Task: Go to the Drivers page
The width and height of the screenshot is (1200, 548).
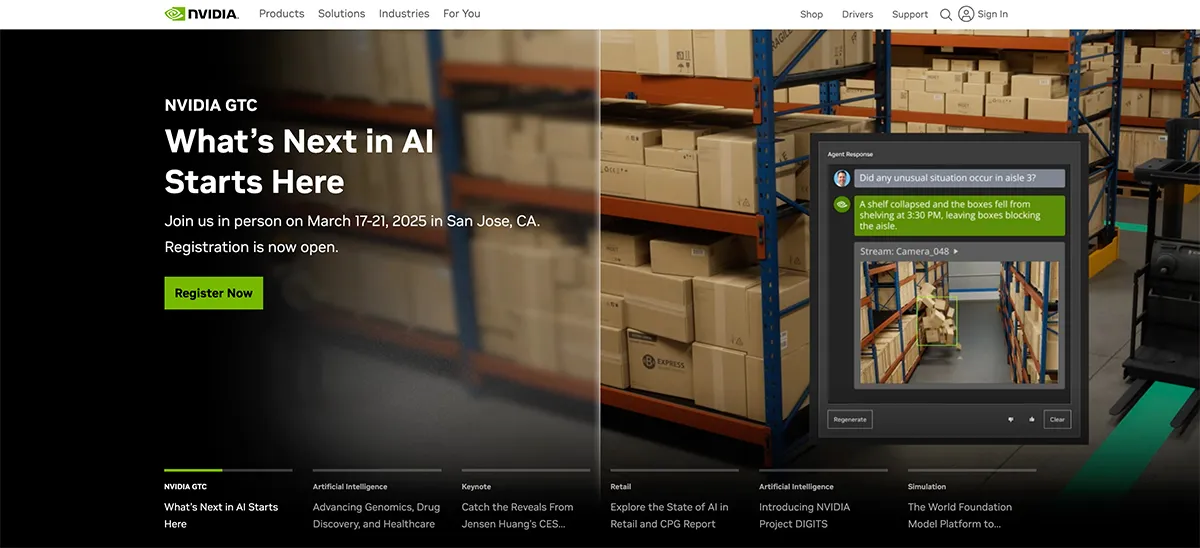Action: pyautogui.click(x=857, y=14)
